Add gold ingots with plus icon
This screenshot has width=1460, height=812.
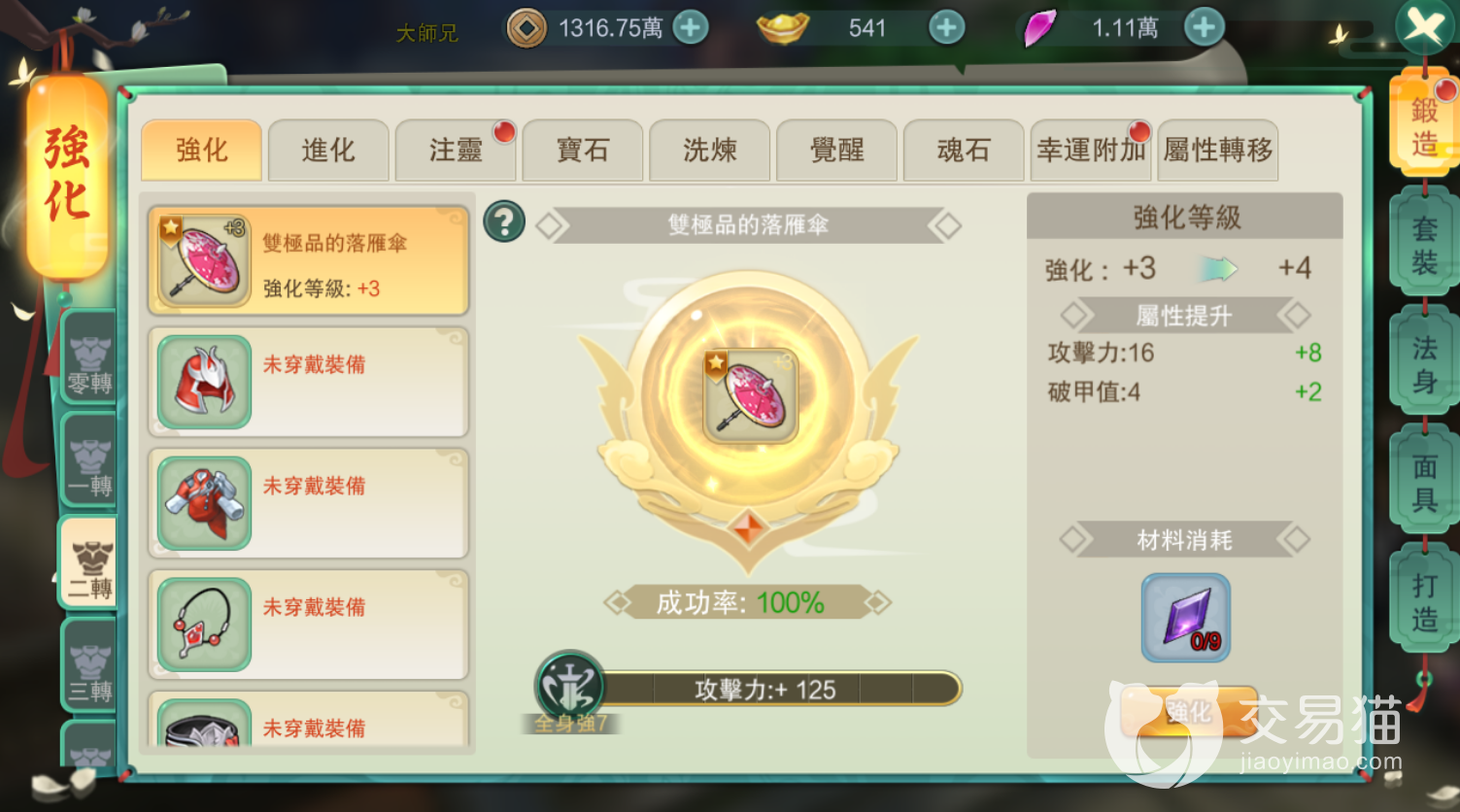point(947,28)
